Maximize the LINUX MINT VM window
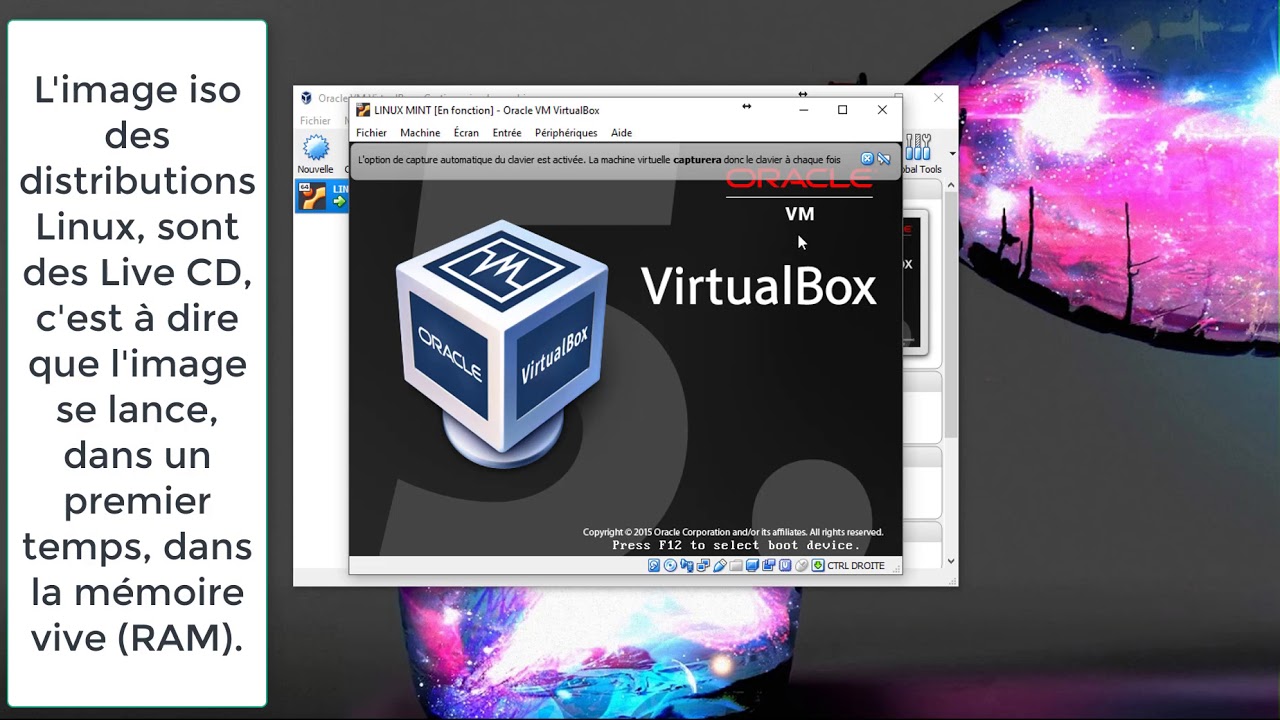Viewport: 1280px width, 720px height. pos(842,110)
